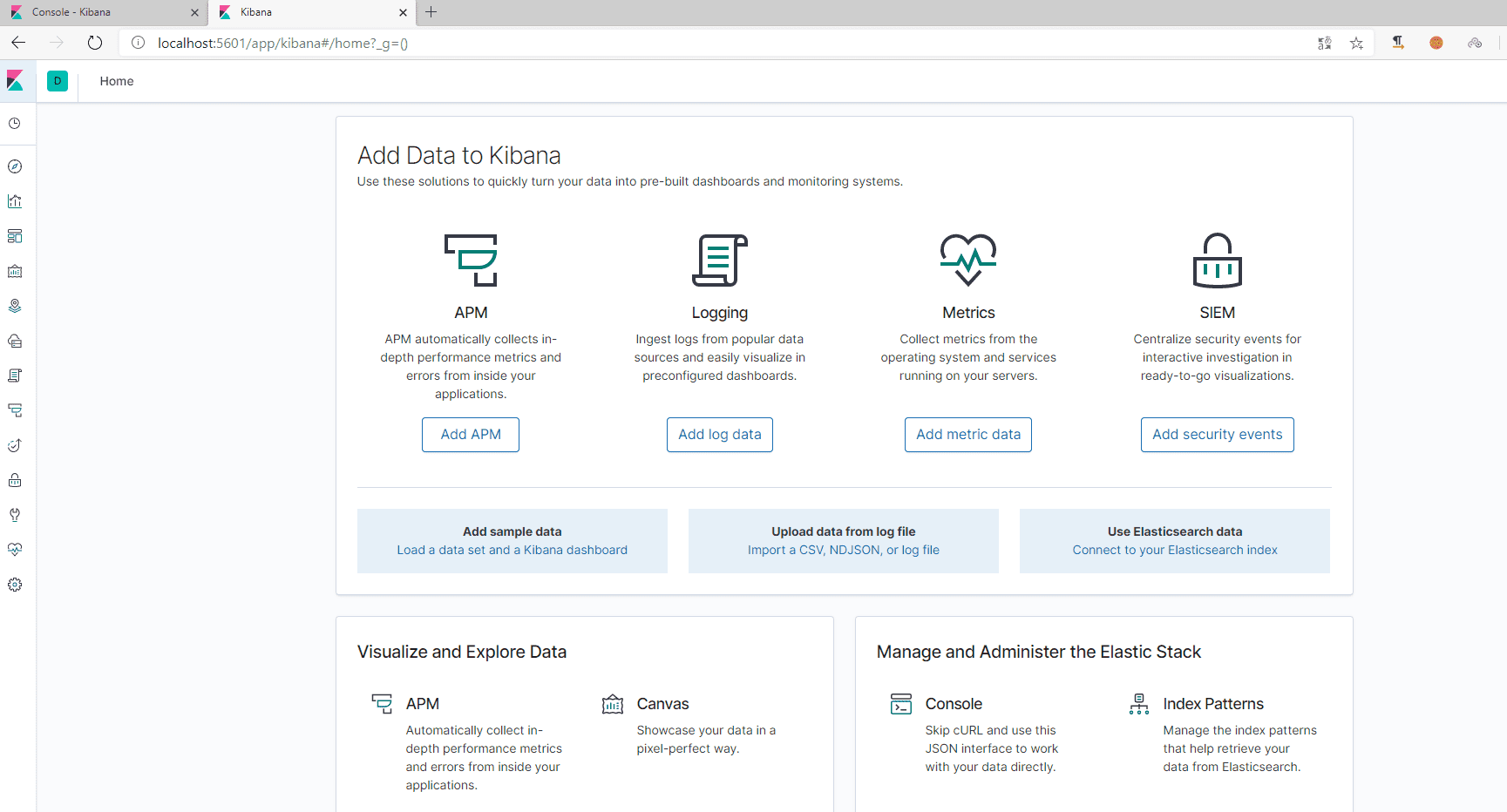Click 'Connect to your Elasticsearch index' text
The image size is (1507, 812).
click(x=1175, y=550)
